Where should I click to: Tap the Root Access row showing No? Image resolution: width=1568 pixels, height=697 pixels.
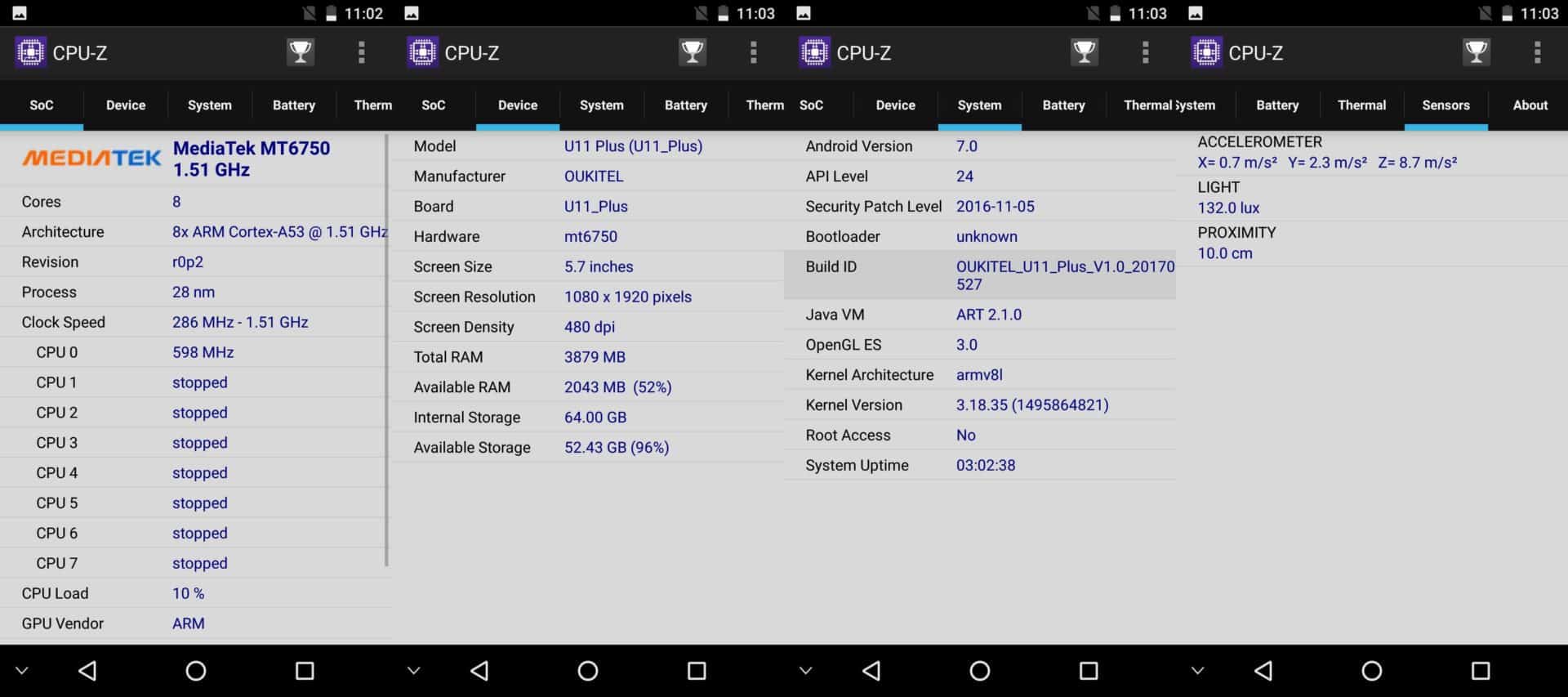pos(980,436)
